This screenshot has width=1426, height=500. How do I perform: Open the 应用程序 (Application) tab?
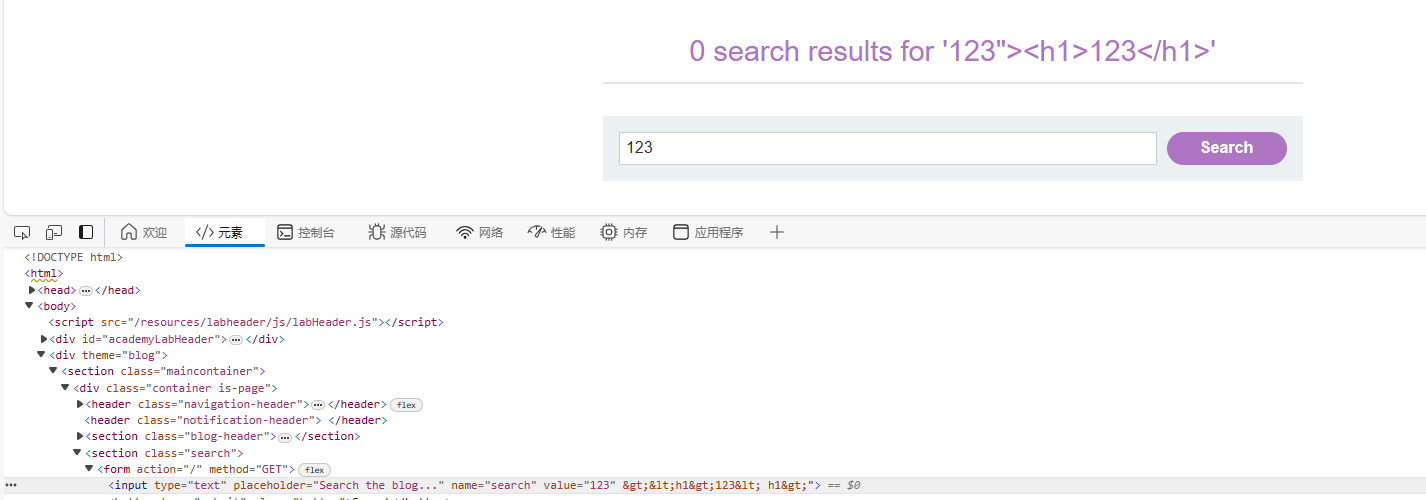(x=708, y=232)
